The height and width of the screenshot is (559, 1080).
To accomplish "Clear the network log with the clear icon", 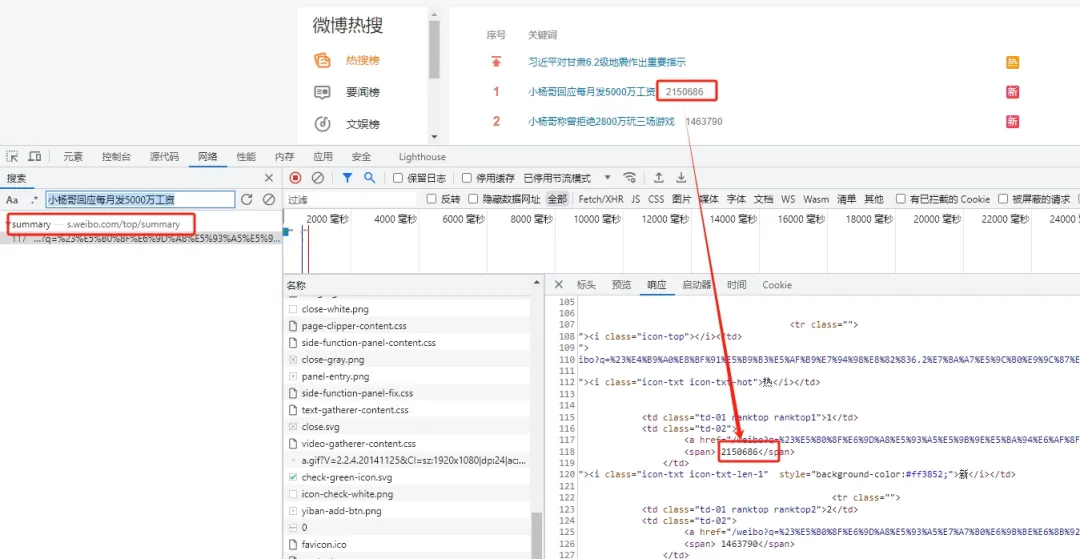I will [x=318, y=178].
